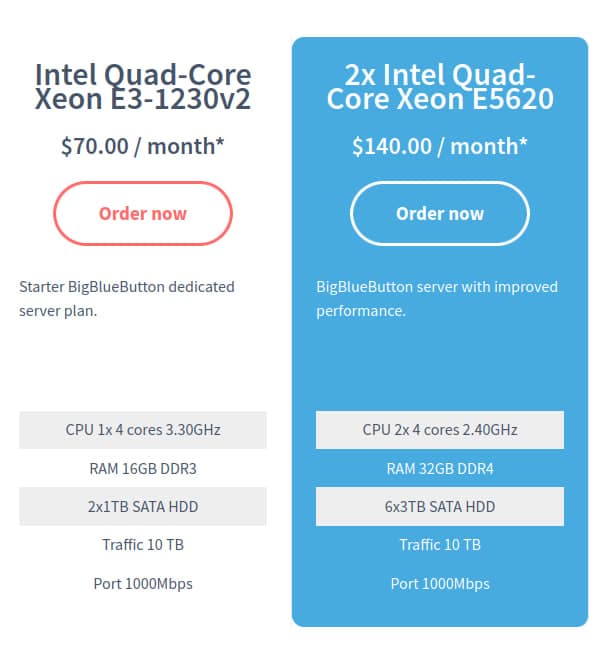Click the CPU 2x 4 cores 2.40GHz row
The height and width of the screenshot is (648, 611).
pyautogui.click(x=439, y=430)
